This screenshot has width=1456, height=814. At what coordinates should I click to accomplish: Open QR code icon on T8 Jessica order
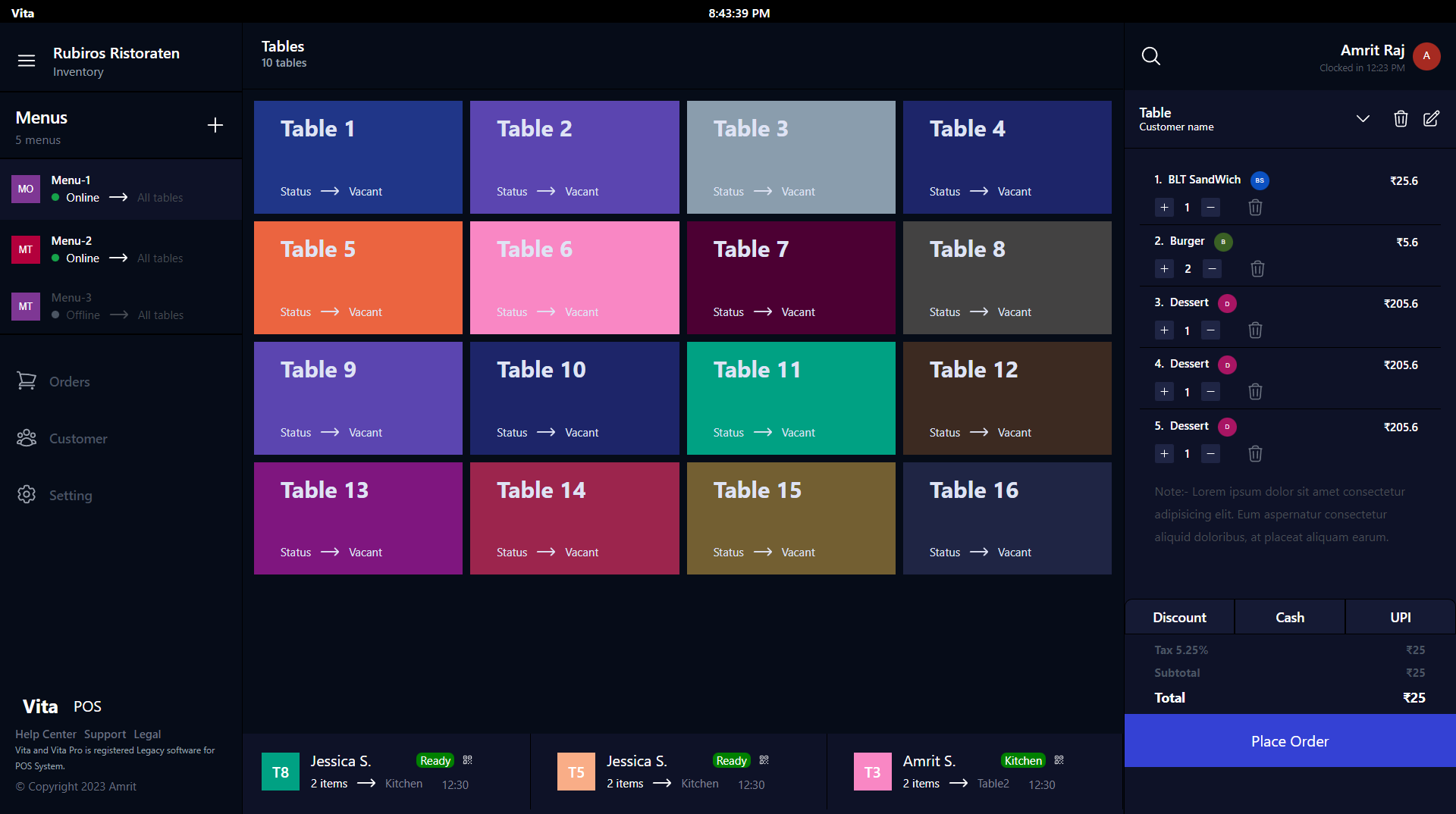click(468, 760)
